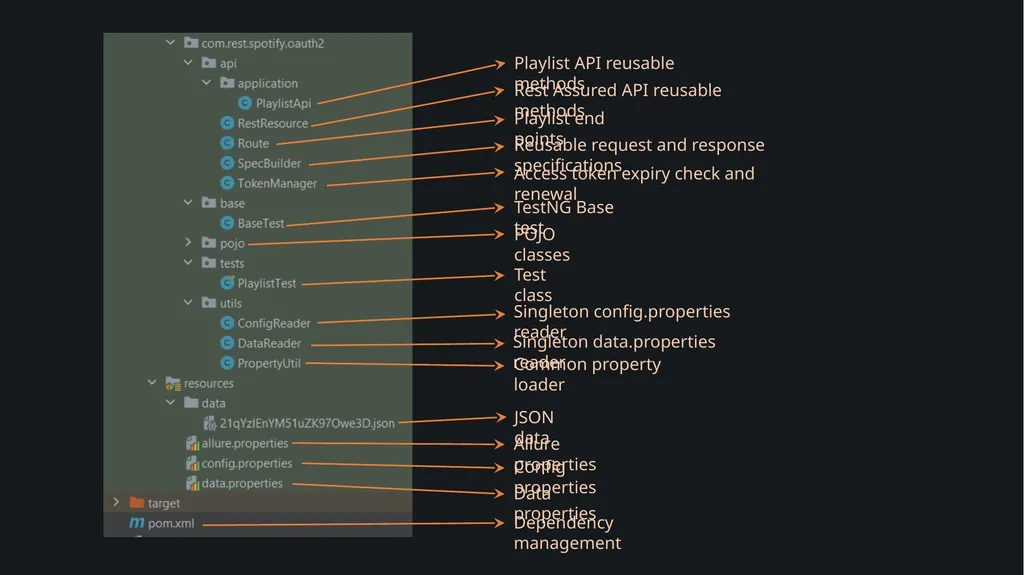Click the TokenManager class icon
Image resolution: width=1024 pixels, height=575 pixels.
pyautogui.click(x=227, y=183)
